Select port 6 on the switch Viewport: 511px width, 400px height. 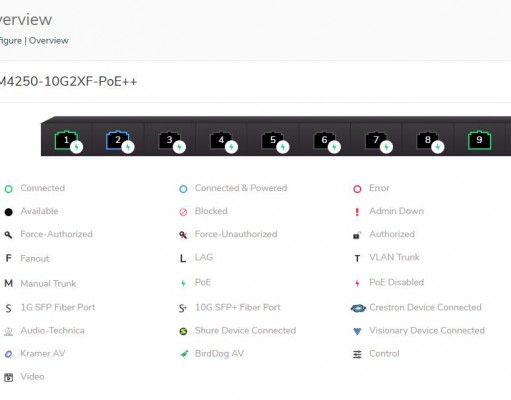pyautogui.click(x=324, y=140)
